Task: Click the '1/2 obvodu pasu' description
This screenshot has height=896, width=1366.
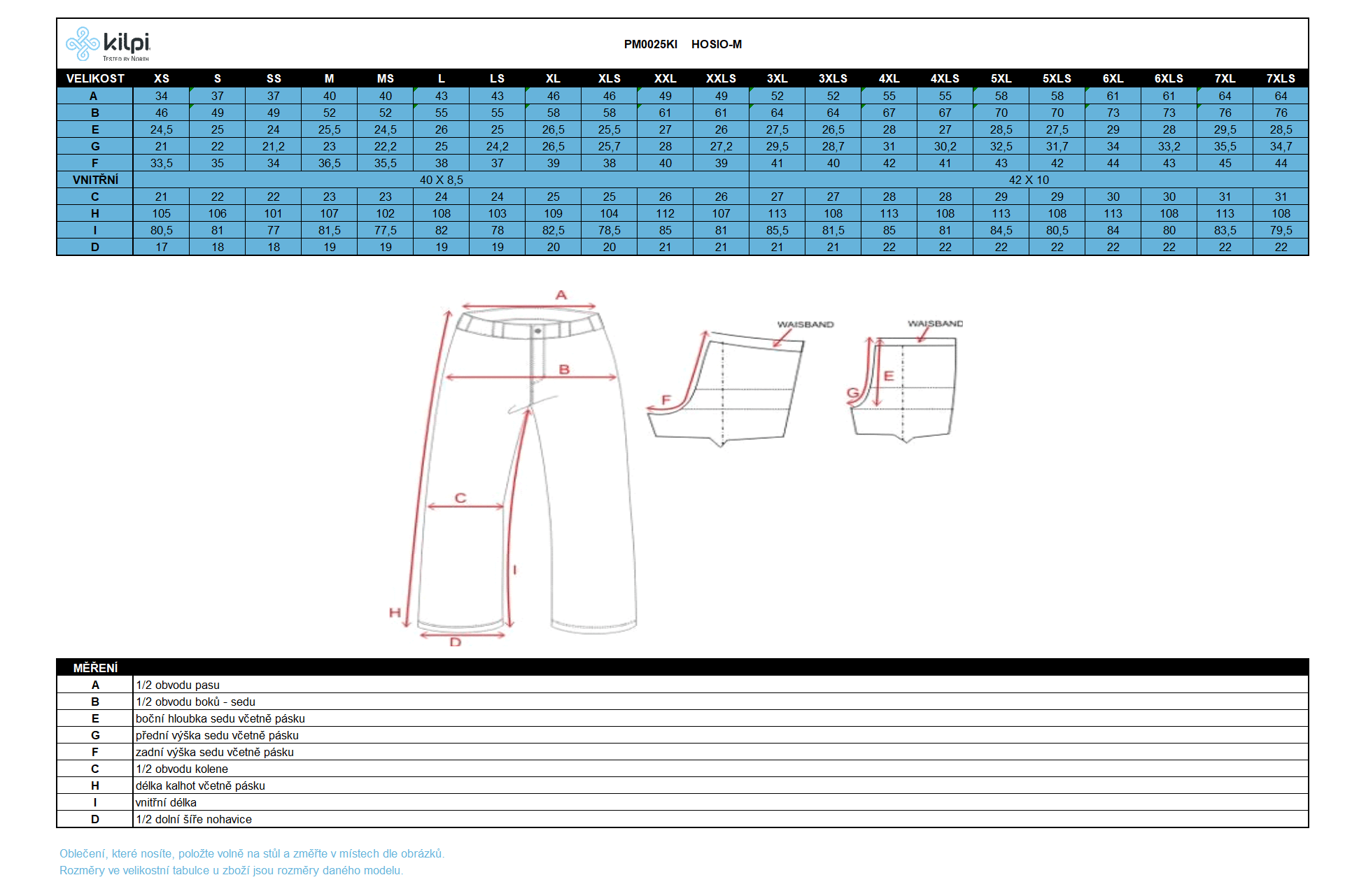Action: [x=178, y=685]
